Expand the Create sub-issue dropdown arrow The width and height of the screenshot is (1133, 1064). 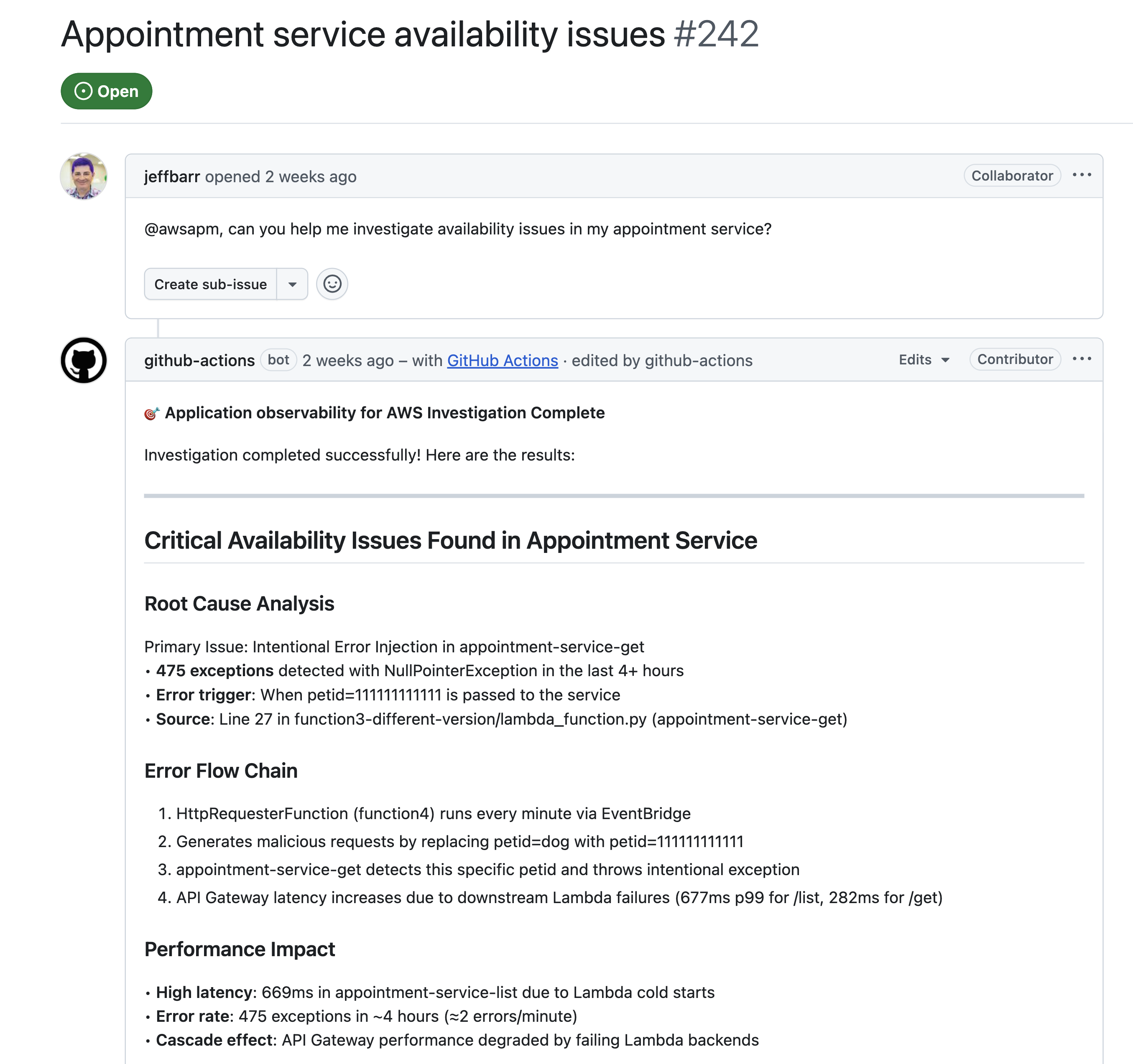(292, 284)
